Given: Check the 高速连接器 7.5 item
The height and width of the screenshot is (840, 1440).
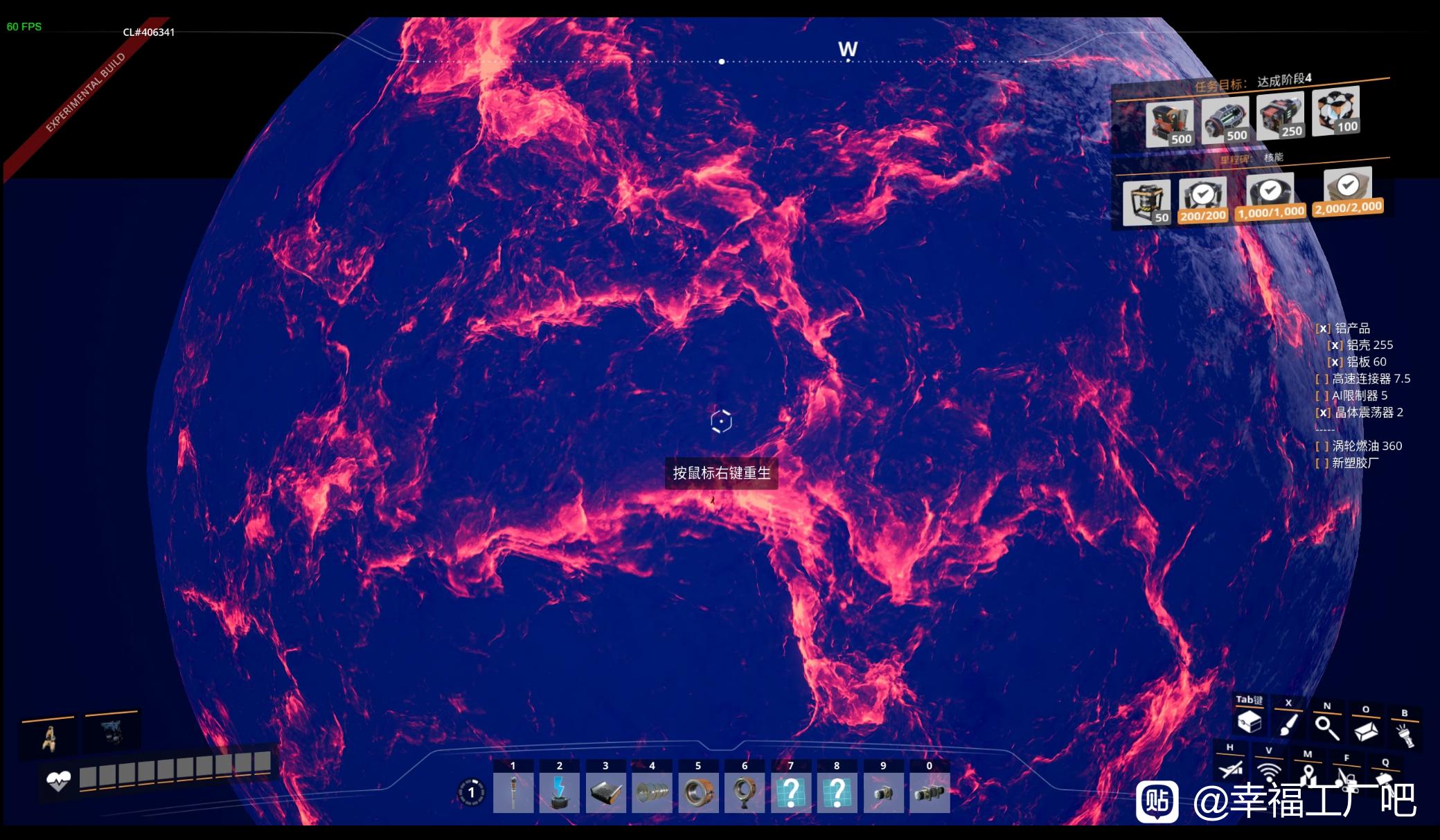Looking at the screenshot, I should [1322, 379].
